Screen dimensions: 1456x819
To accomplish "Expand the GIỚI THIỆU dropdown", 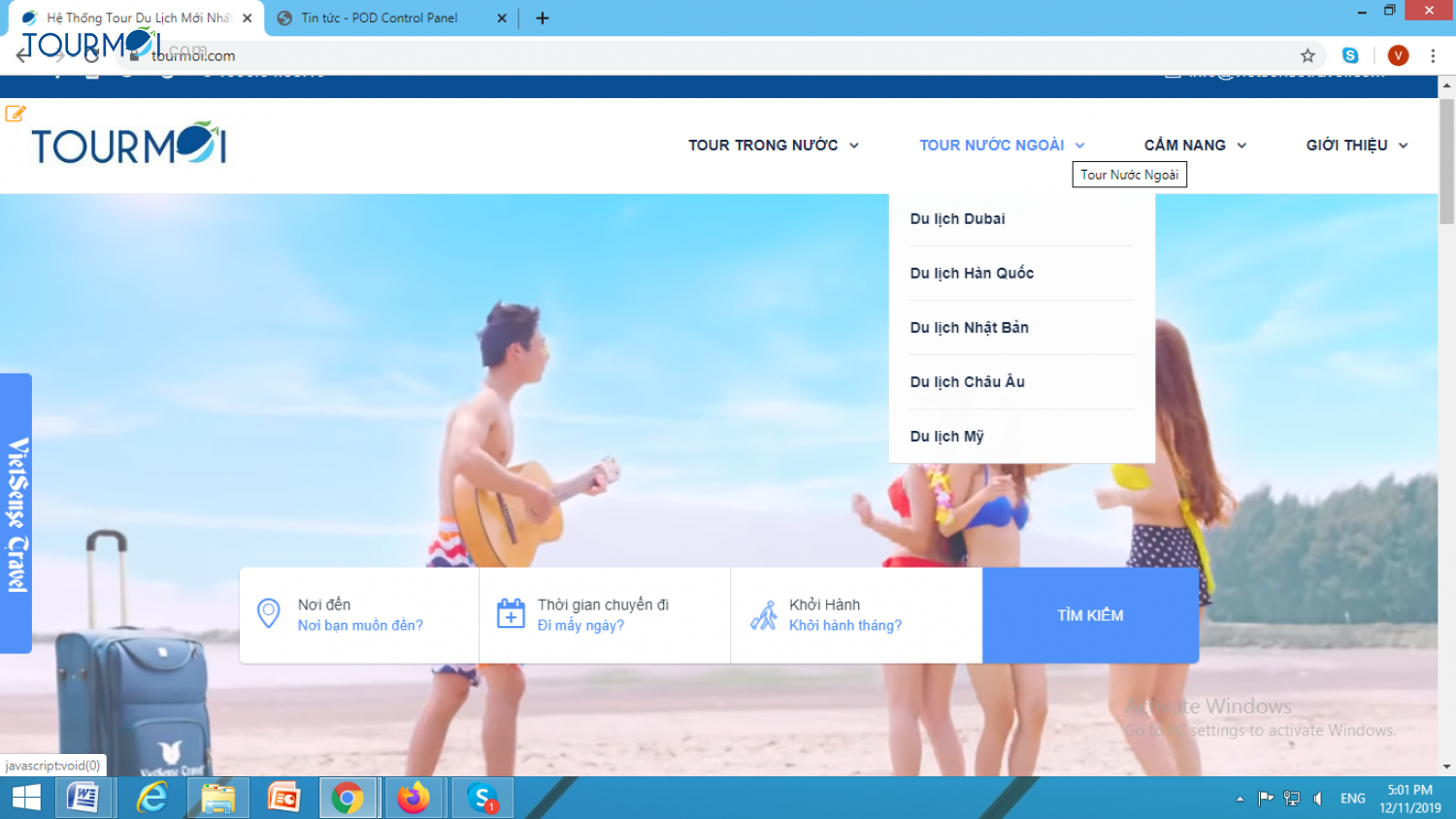I will [1354, 145].
